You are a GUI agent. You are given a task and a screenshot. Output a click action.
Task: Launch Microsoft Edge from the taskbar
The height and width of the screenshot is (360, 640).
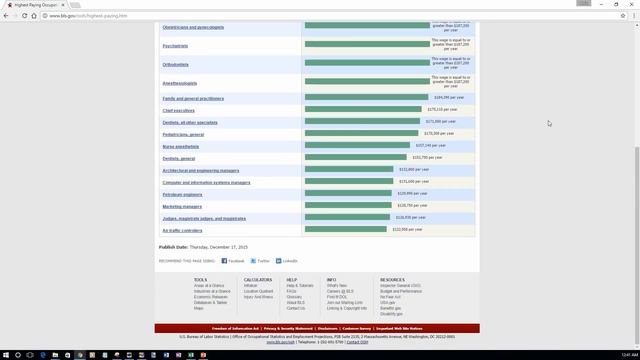(x=42, y=355)
